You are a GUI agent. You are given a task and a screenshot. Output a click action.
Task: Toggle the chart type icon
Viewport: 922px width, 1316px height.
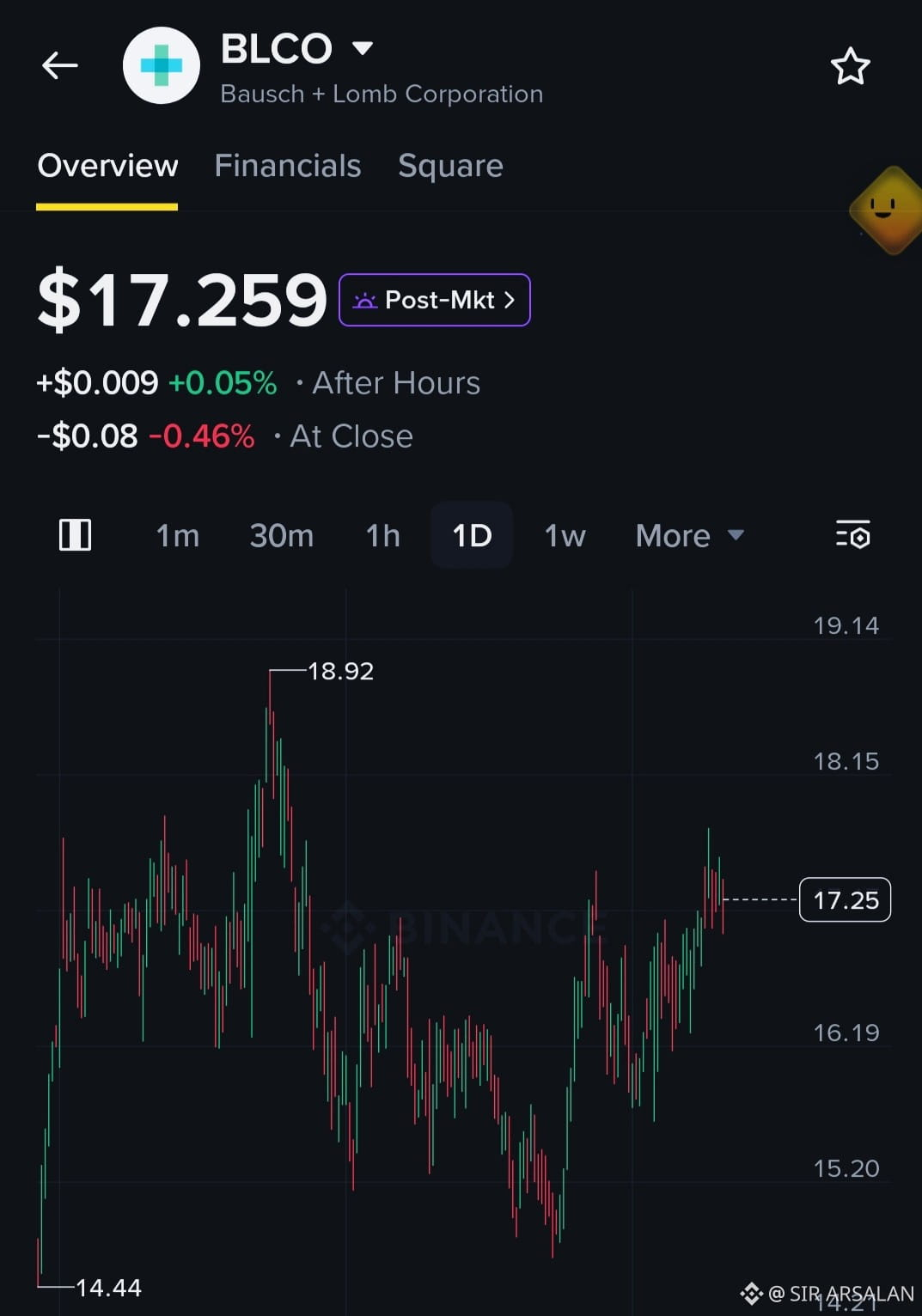75,535
